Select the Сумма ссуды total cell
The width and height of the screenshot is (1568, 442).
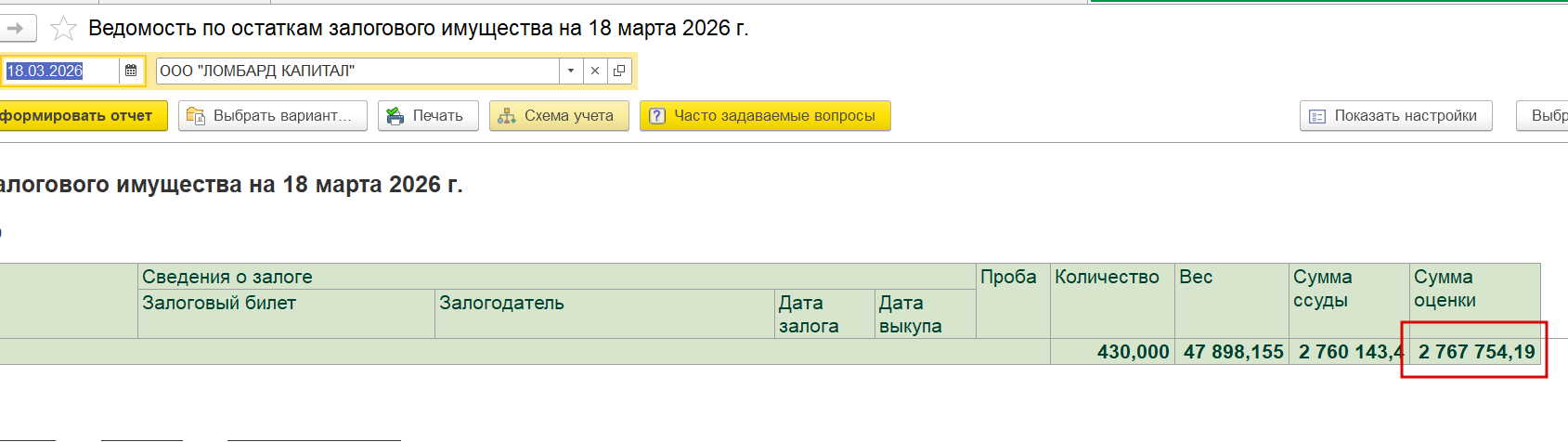click(1349, 352)
